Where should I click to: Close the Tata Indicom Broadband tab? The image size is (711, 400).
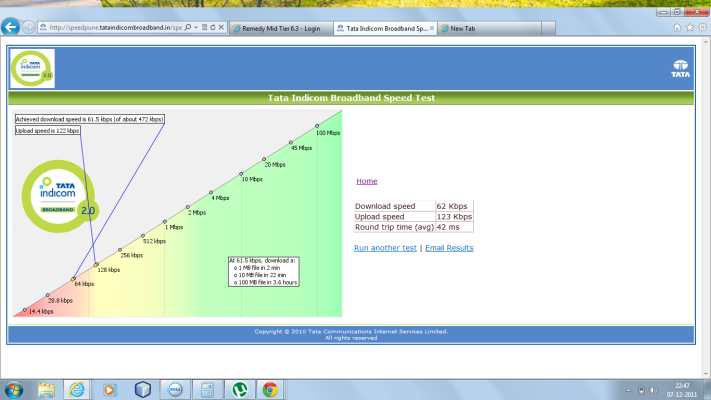point(432,28)
